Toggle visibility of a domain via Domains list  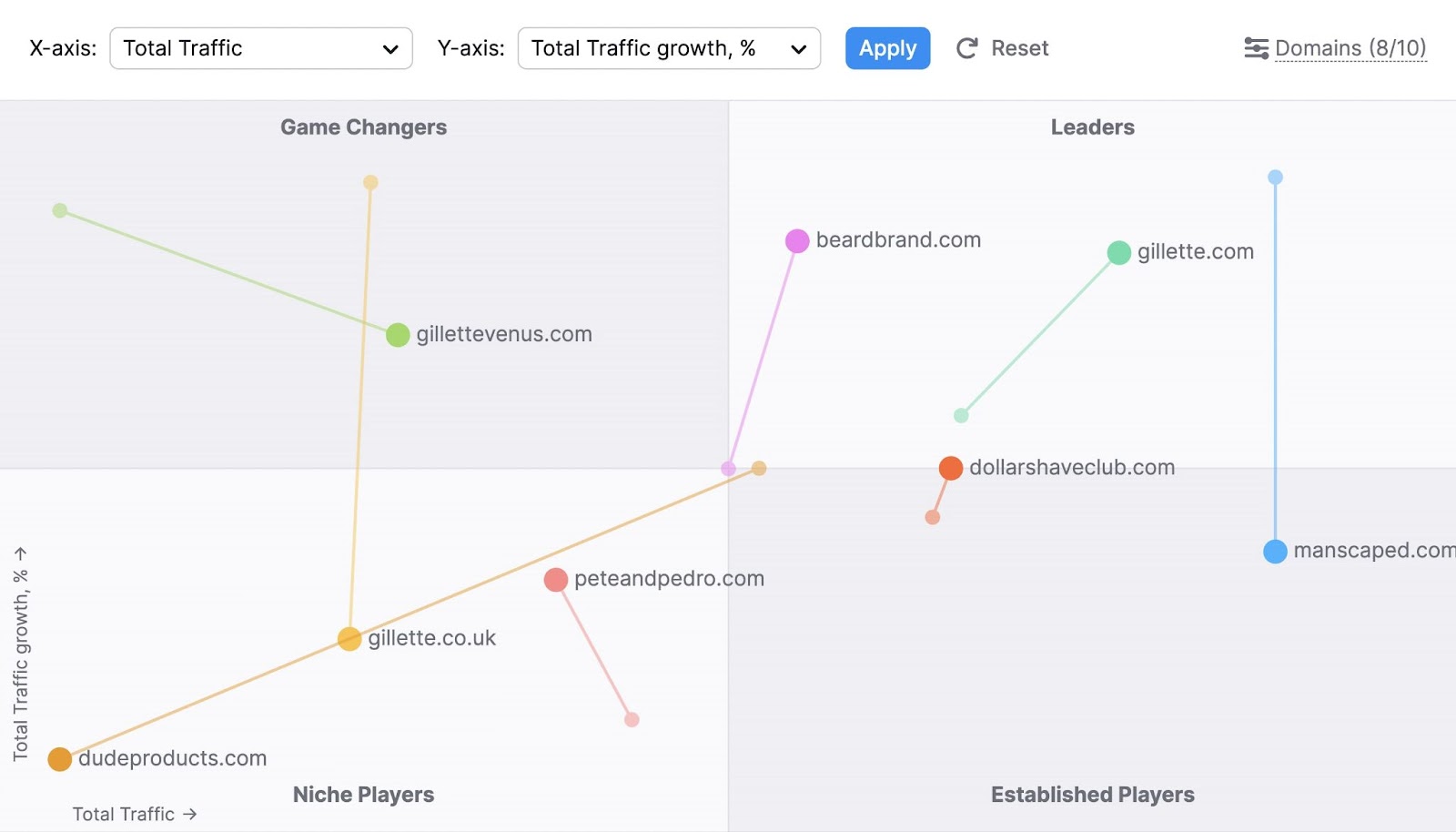coord(1350,47)
